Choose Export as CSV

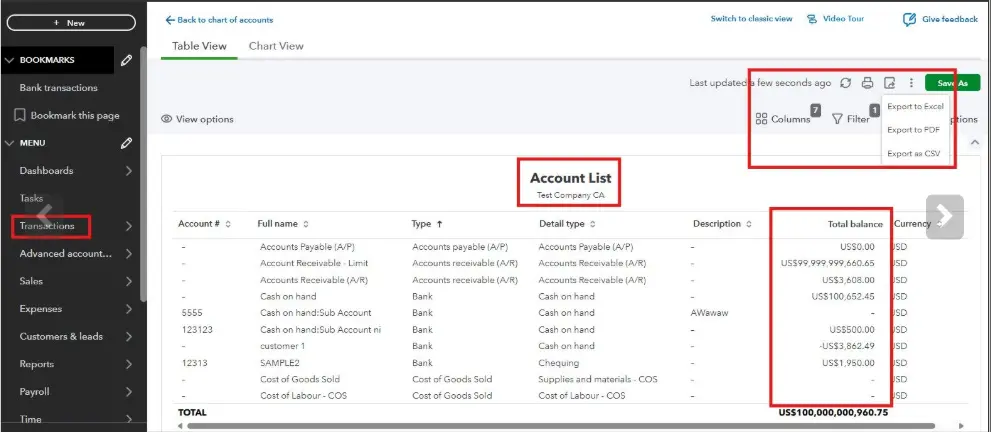(x=913, y=153)
